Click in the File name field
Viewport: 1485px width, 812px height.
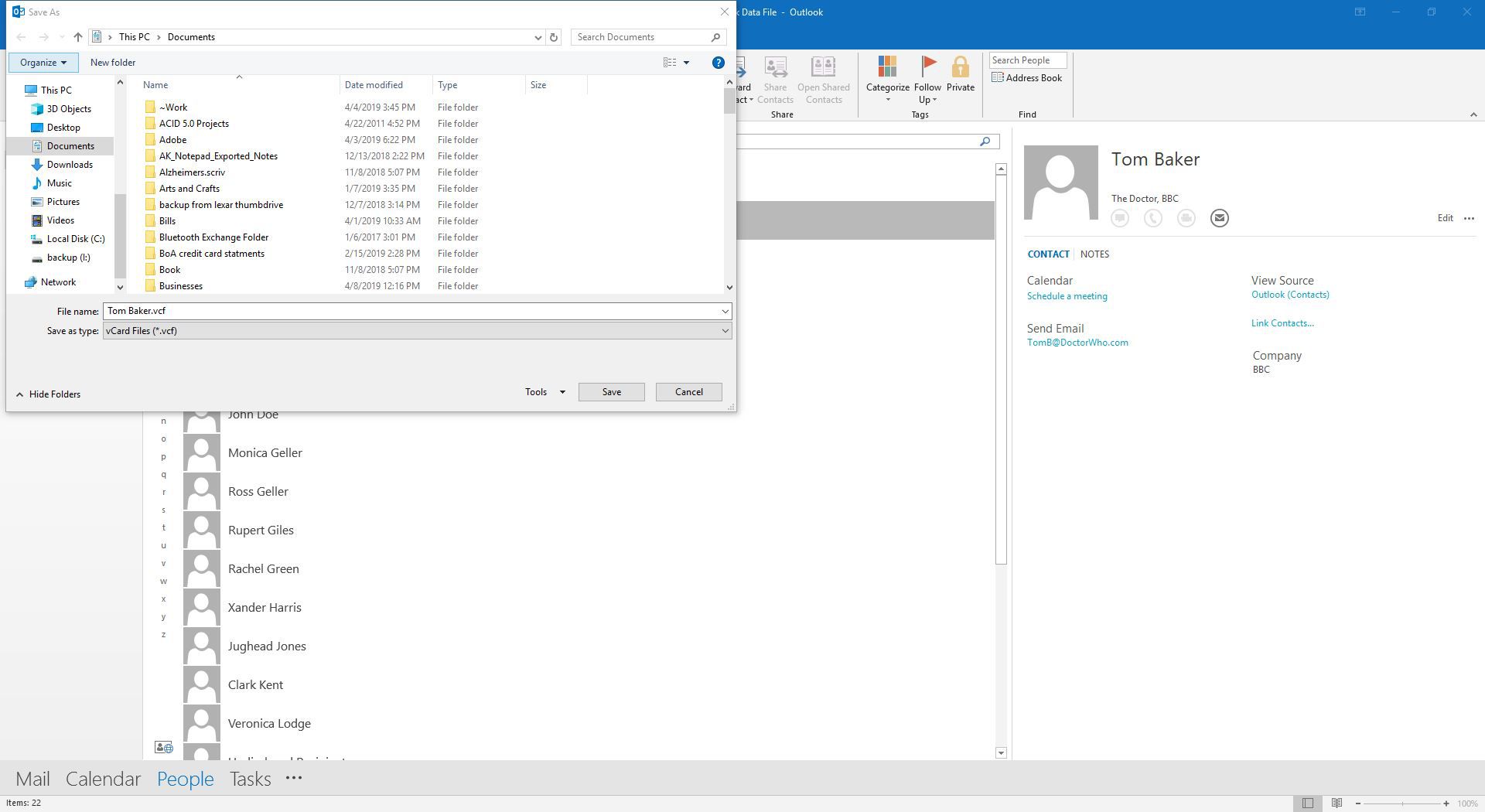(x=417, y=311)
